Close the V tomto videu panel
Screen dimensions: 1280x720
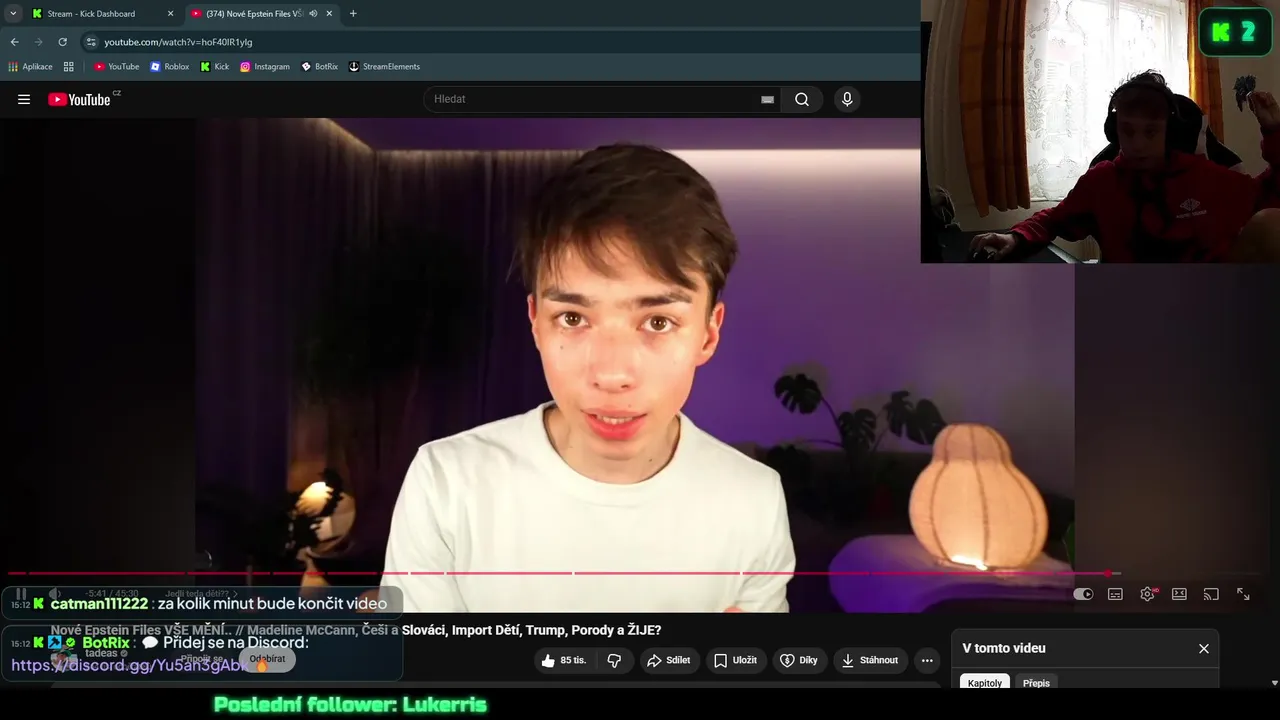coord(1204,648)
